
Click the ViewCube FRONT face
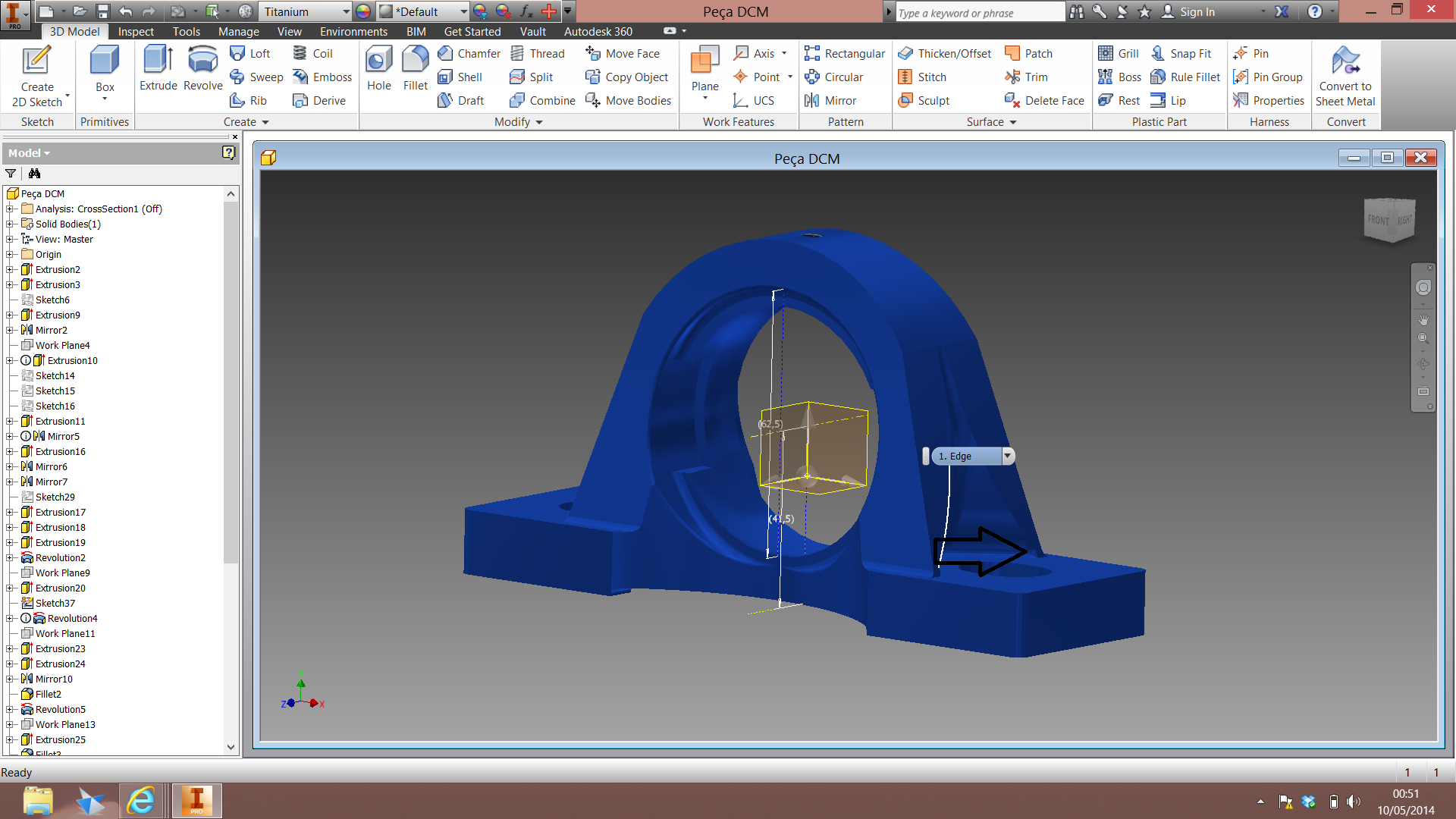pyautogui.click(x=1378, y=220)
